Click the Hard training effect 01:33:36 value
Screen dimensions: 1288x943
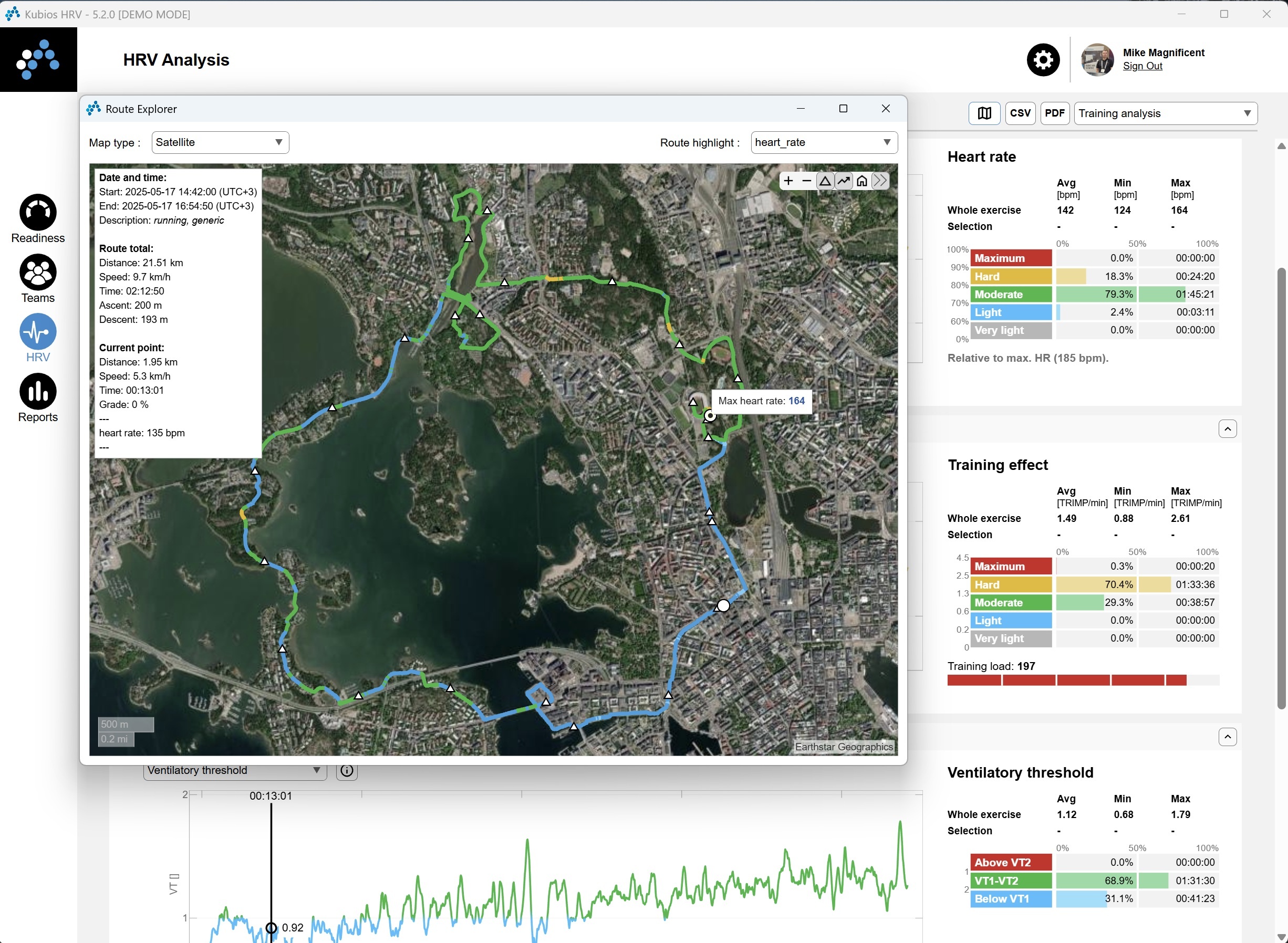[1195, 584]
